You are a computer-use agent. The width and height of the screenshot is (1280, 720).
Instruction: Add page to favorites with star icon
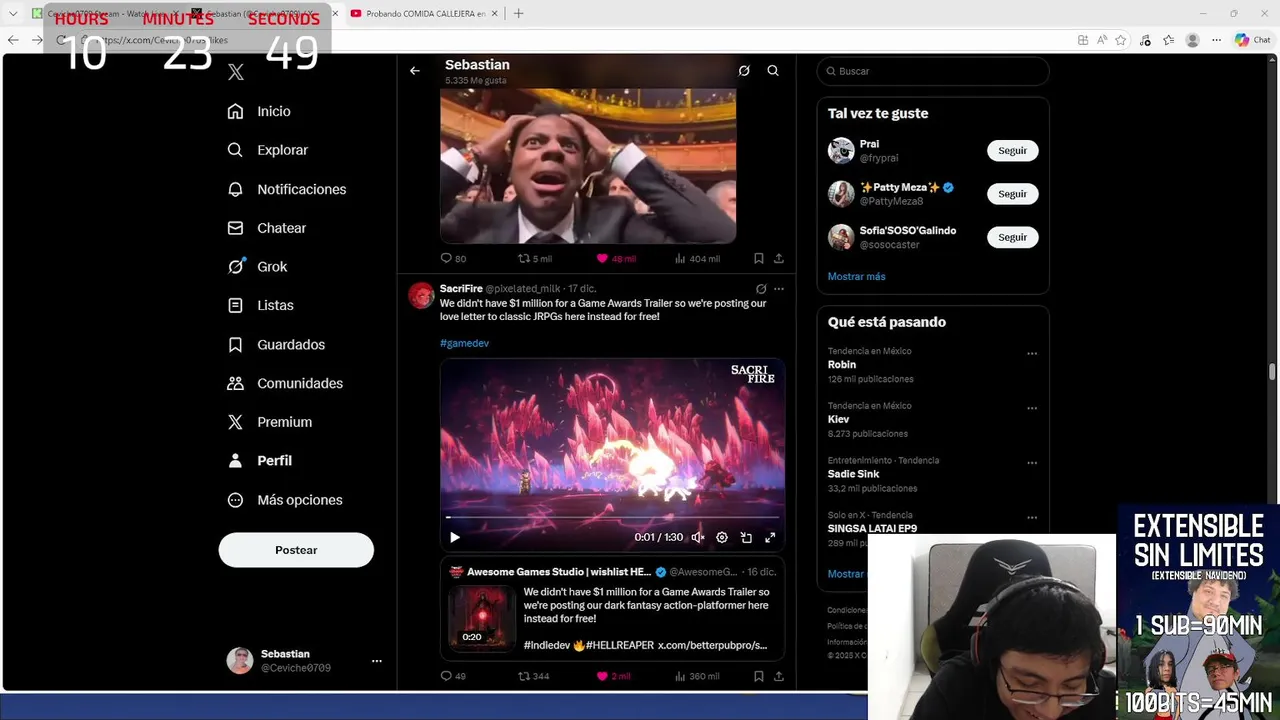pos(1121,40)
